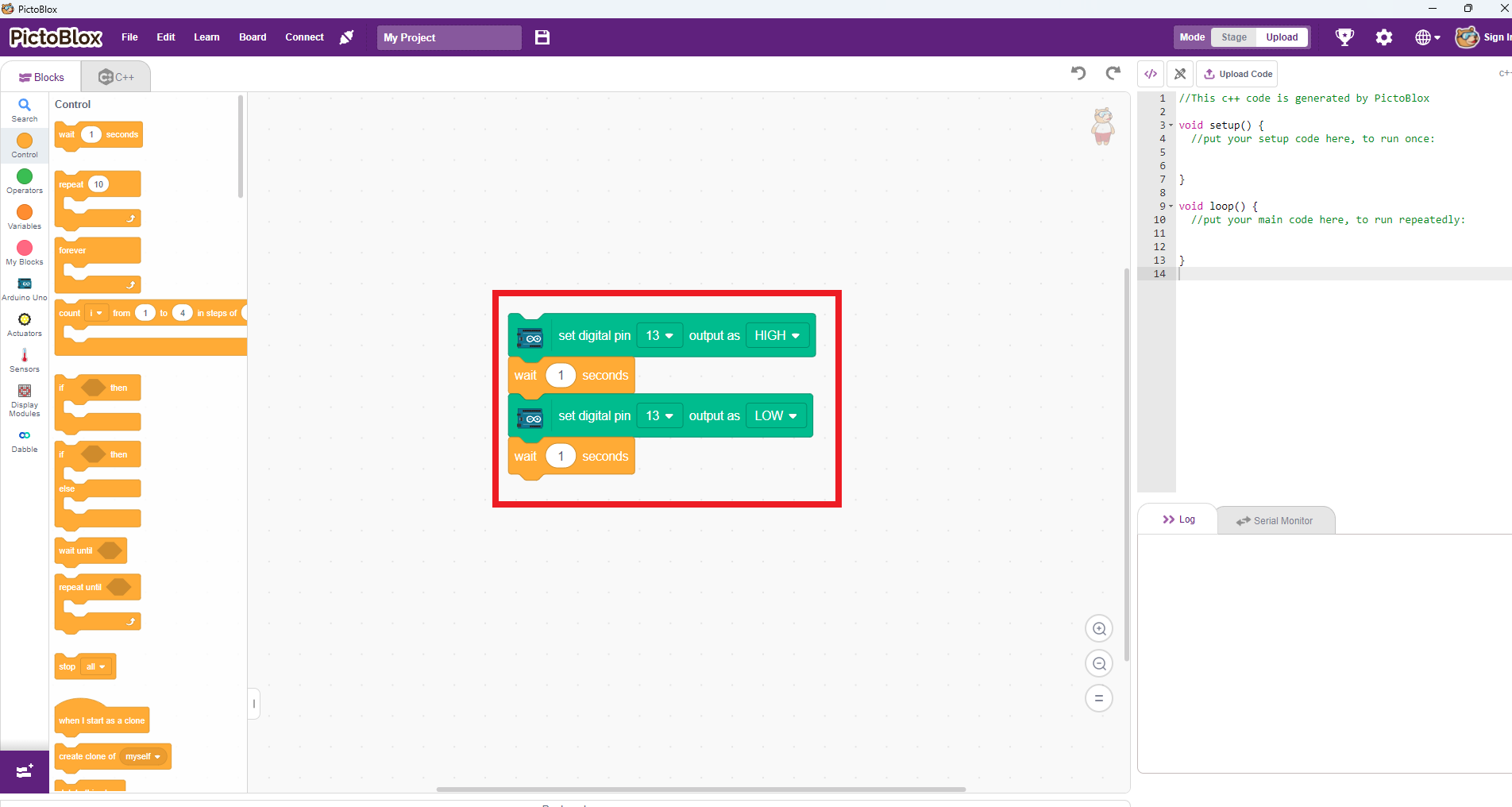This screenshot has height=807, width=1512.
Task: Click Sign In link
Action: pos(1495,37)
